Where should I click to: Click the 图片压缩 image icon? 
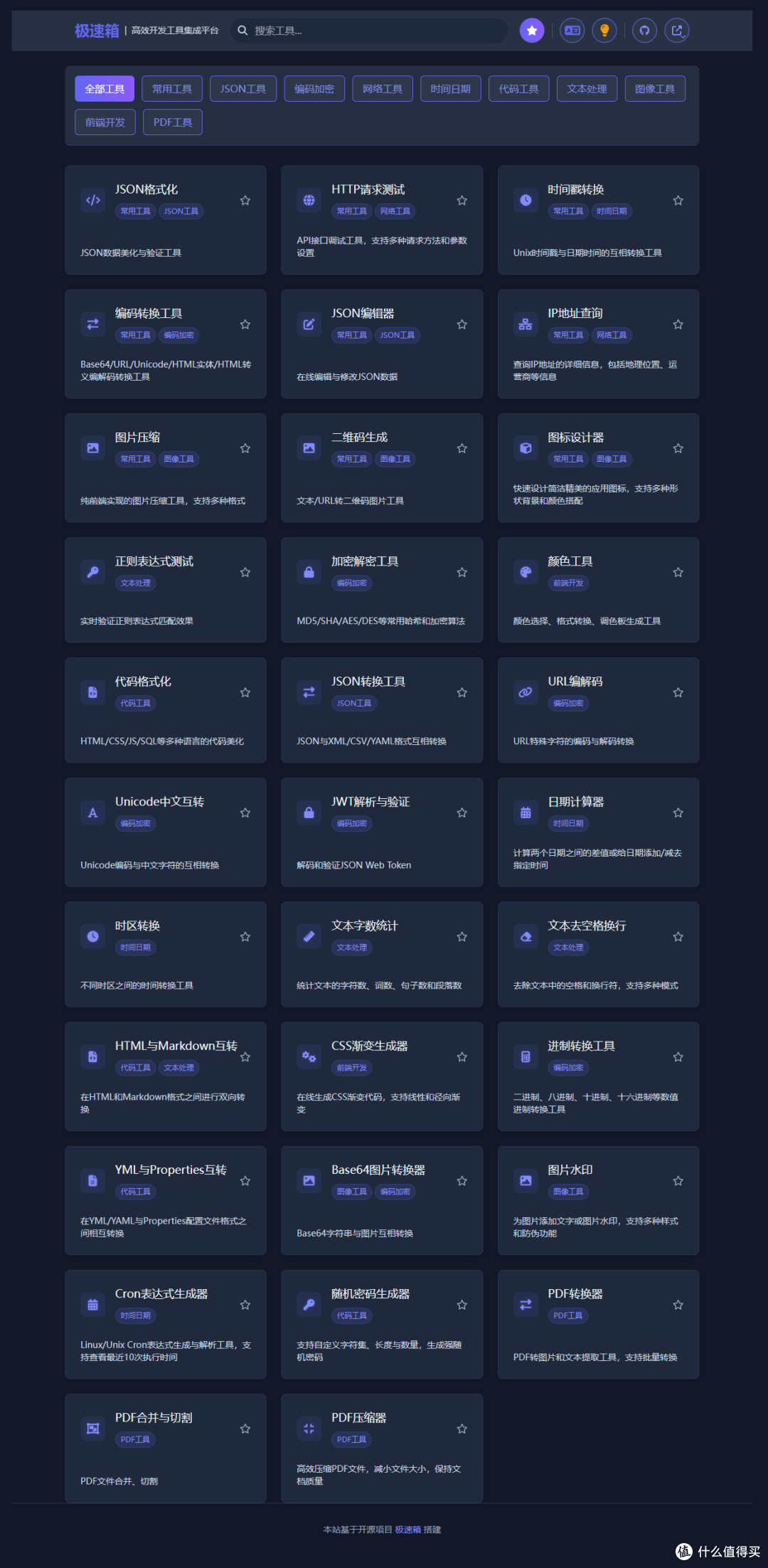click(93, 447)
